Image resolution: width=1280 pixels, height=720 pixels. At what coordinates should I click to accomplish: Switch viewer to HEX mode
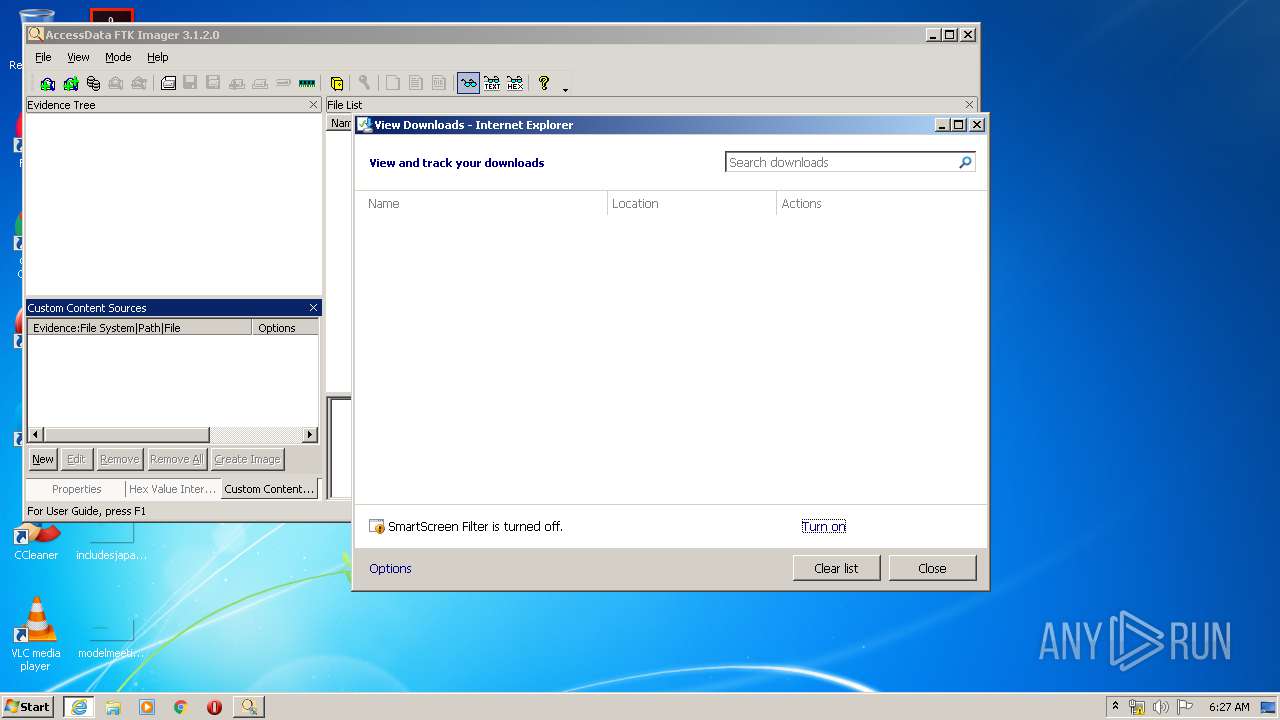coord(515,83)
